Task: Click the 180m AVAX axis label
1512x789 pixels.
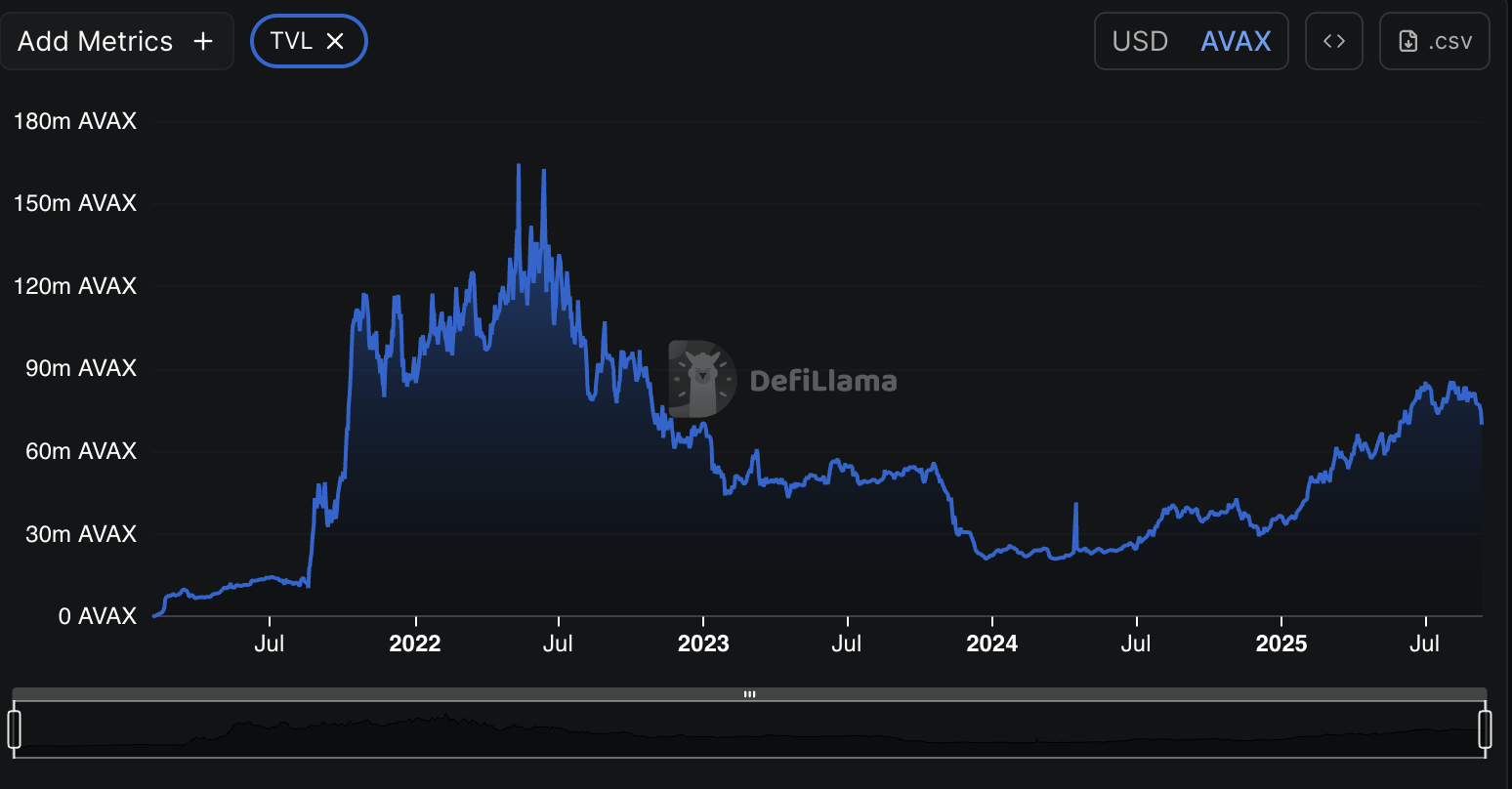Action: [75, 121]
